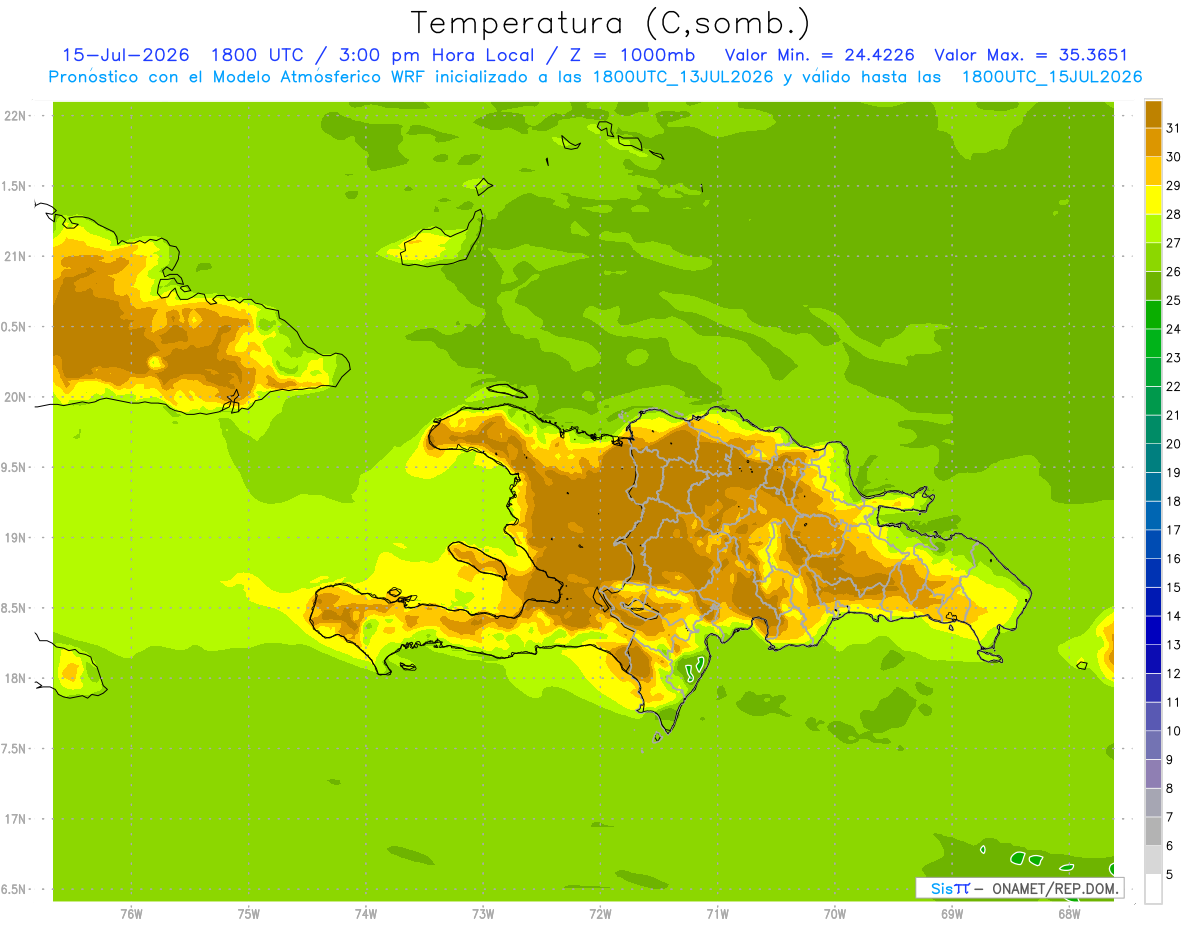Click the "20N" latitude label
Image resolution: width=1200 pixels, height=927 pixels.
(x=15, y=397)
